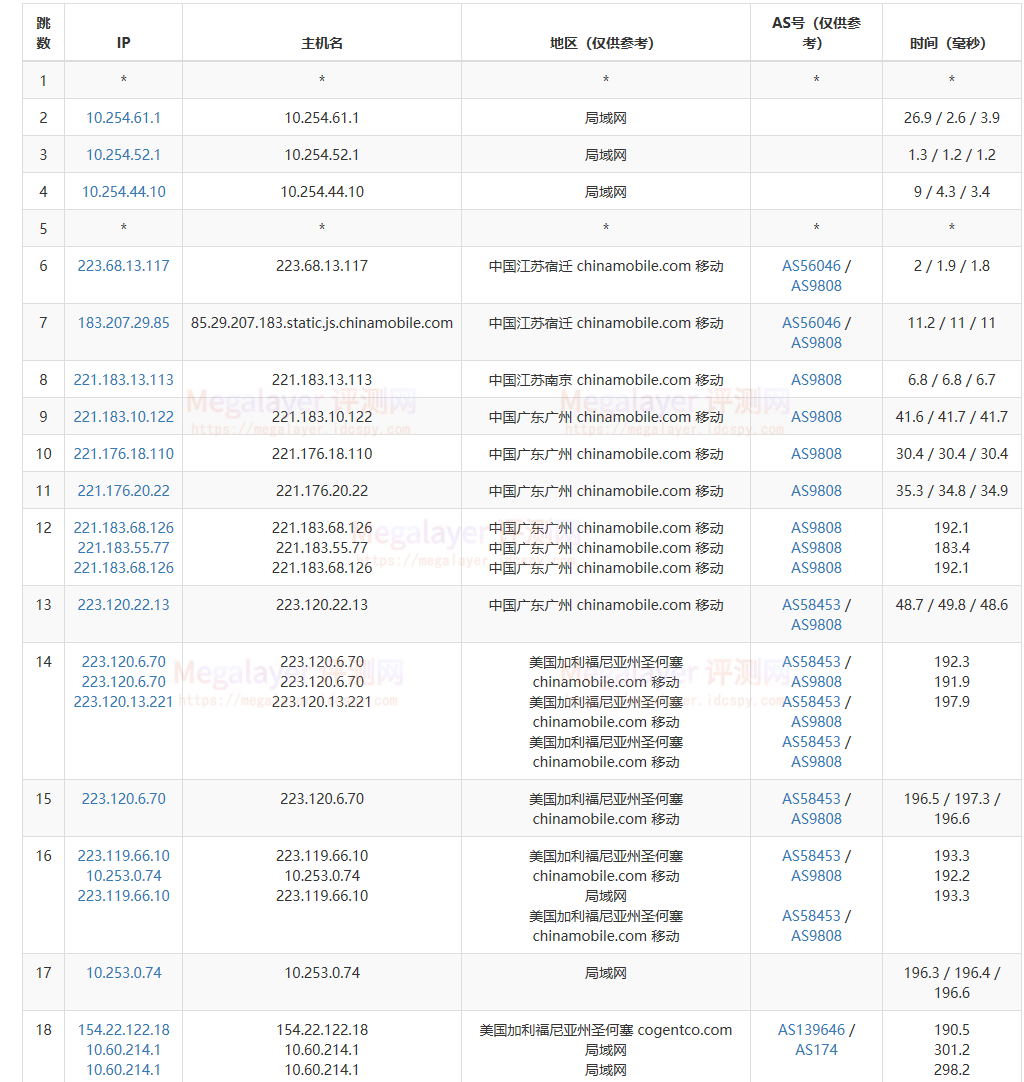Click AS56046 link in hop 6 row

tap(811, 266)
